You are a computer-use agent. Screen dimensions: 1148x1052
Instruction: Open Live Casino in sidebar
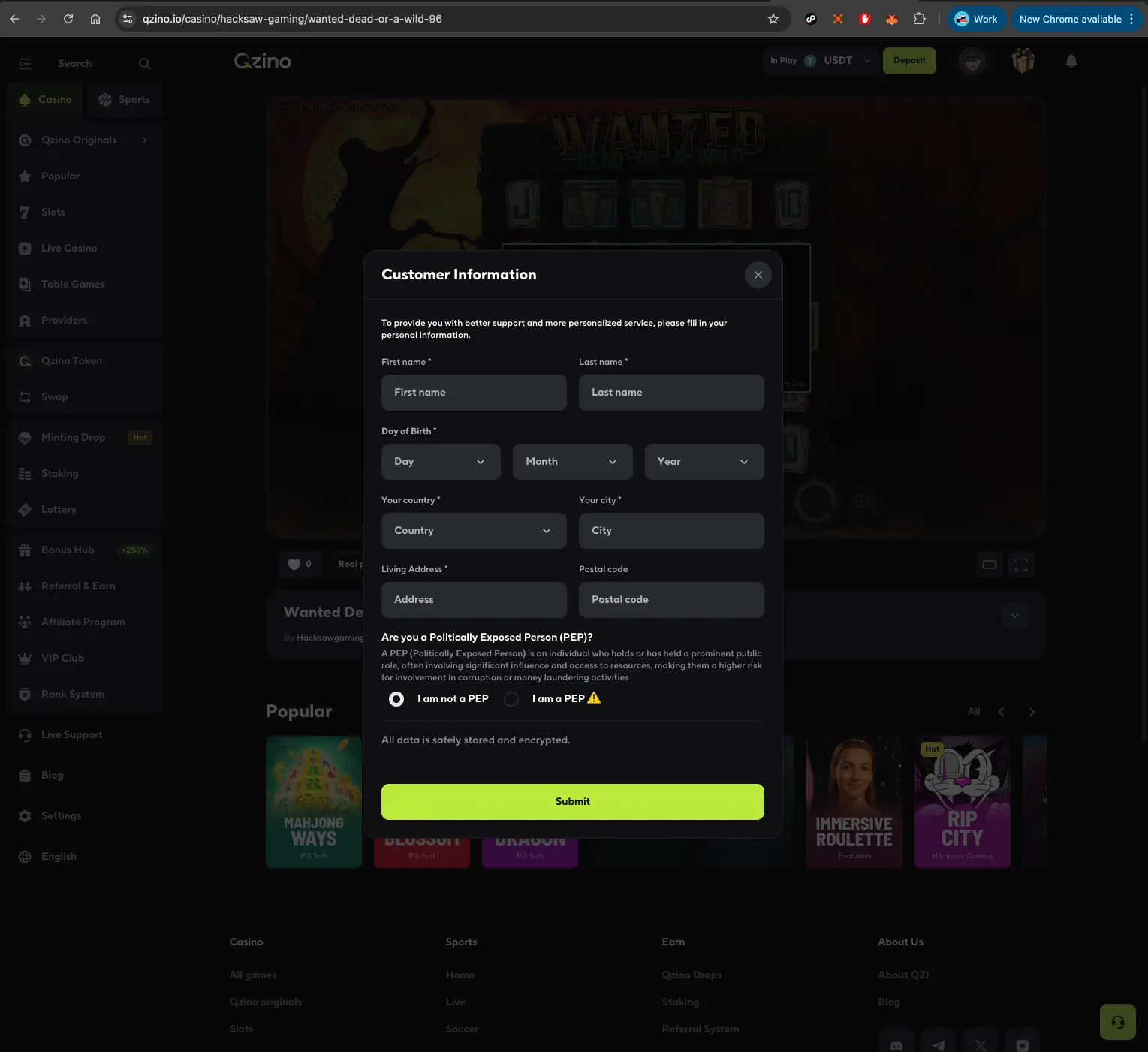pos(69,249)
